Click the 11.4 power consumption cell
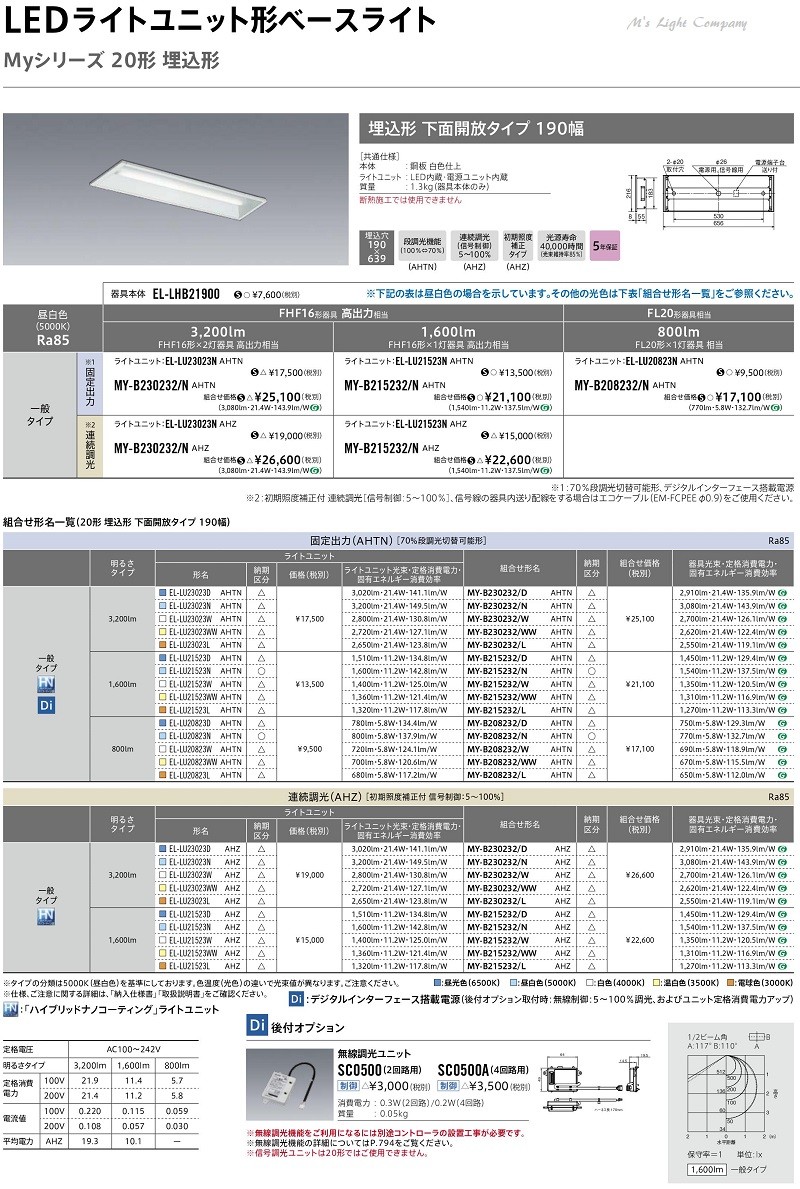Viewport: 800px width, 1189px height. [133, 1081]
